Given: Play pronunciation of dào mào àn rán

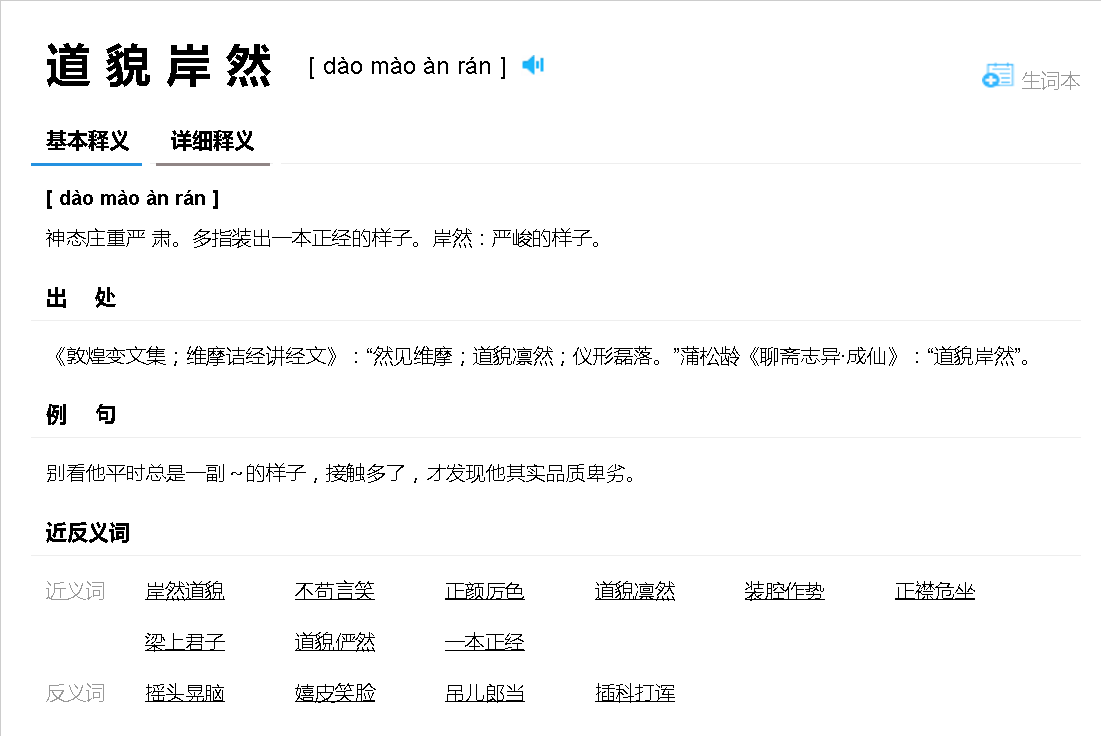Looking at the screenshot, I should coord(532,64).
